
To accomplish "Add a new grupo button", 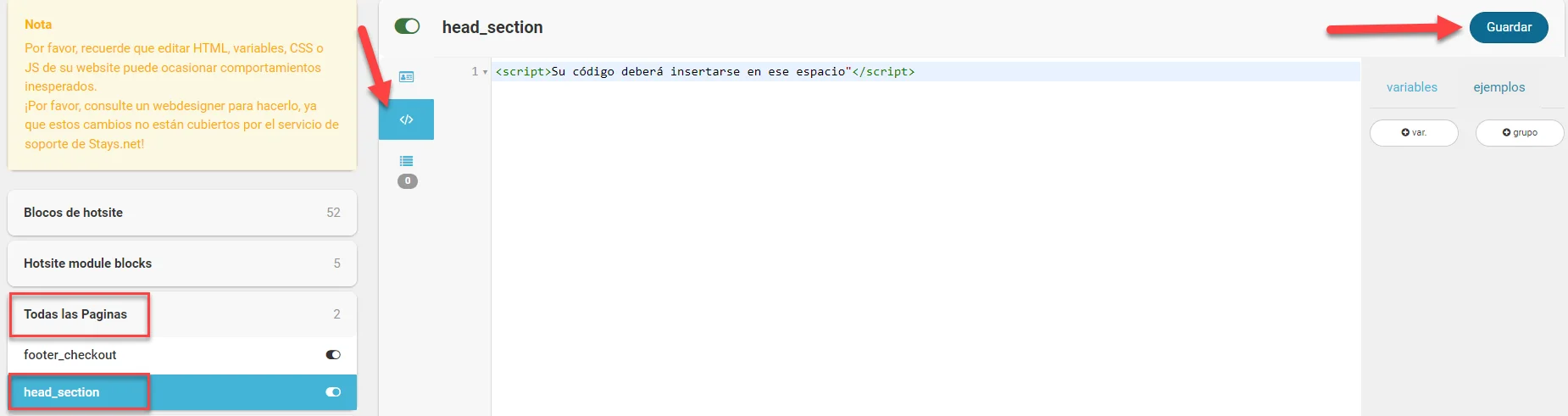I will pos(1520,133).
